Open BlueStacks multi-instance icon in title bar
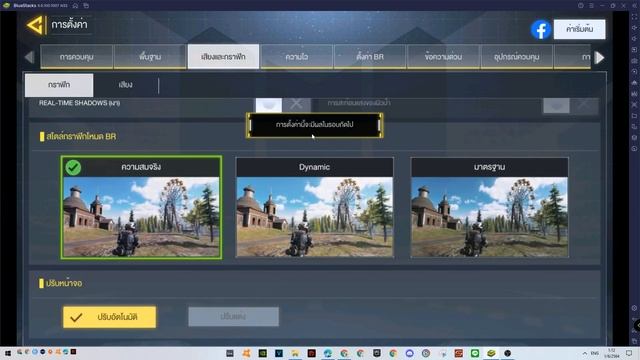This screenshot has width=640, height=360. click(x=86, y=6)
